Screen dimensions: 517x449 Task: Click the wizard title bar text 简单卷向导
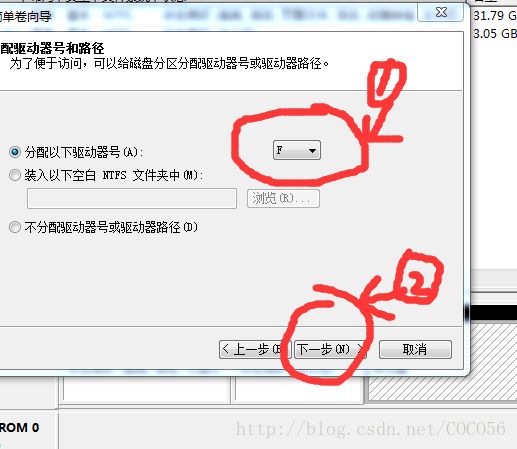pyautogui.click(x=26, y=16)
